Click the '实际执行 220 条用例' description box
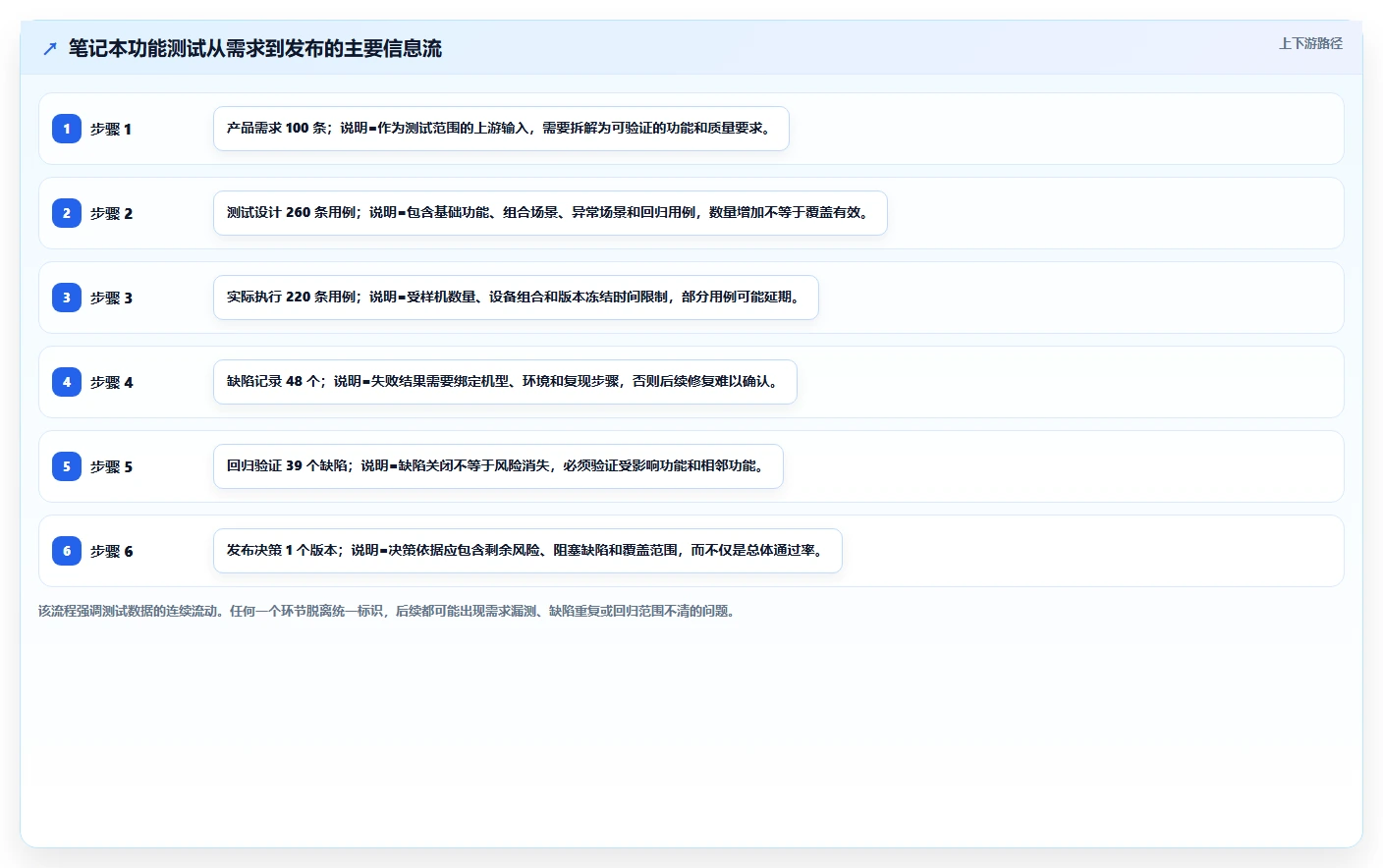 (x=516, y=298)
